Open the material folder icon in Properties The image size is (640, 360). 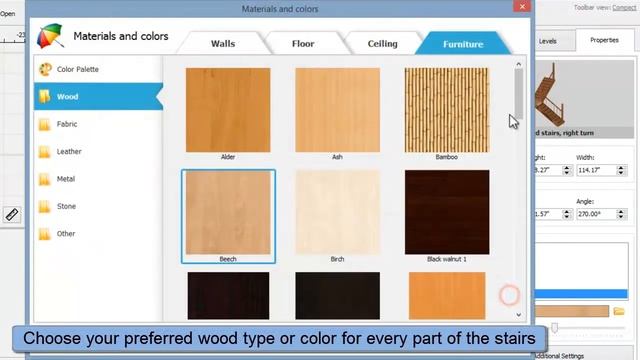pos(619,311)
